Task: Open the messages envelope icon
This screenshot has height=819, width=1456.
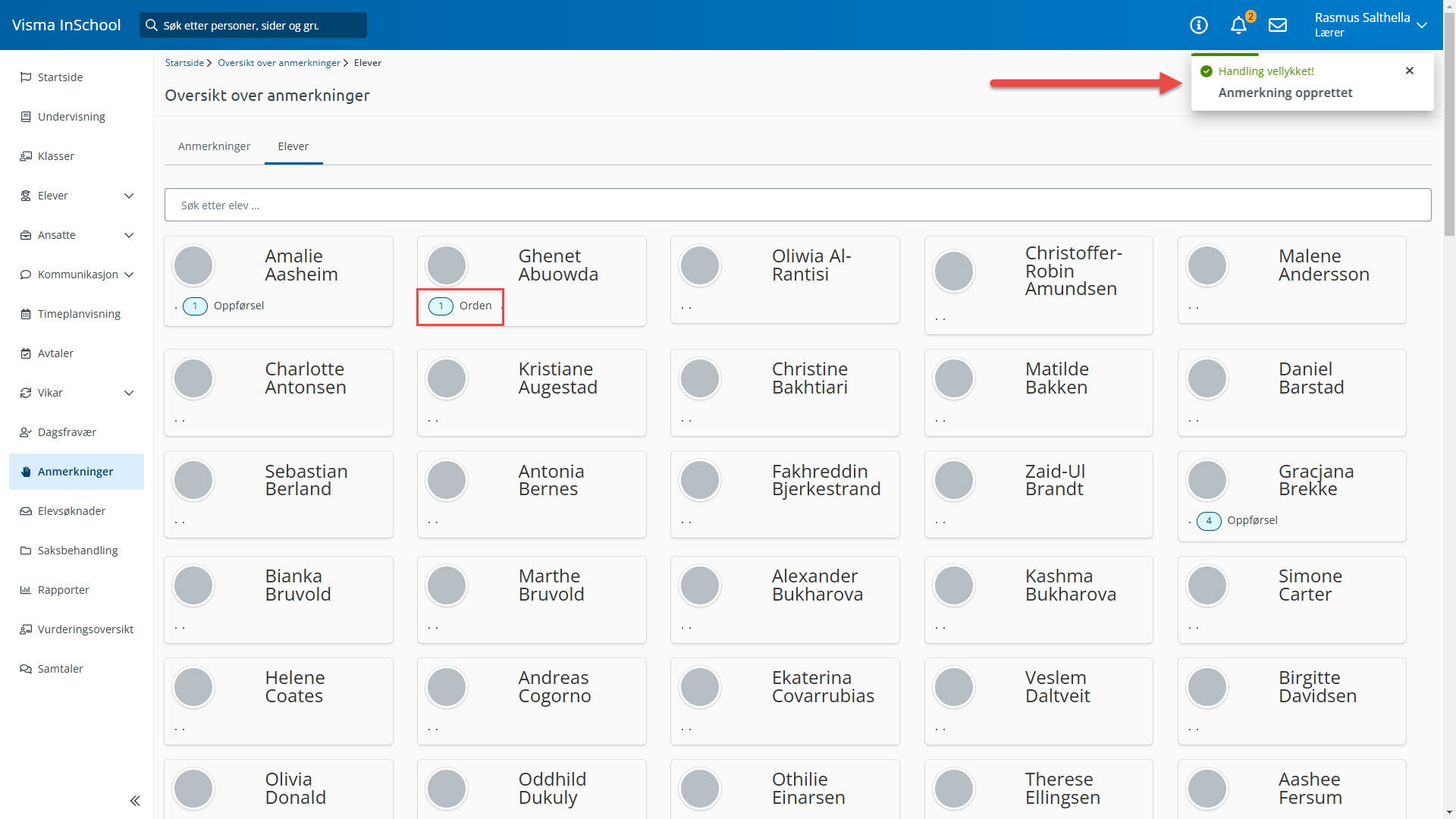Action: click(x=1278, y=25)
